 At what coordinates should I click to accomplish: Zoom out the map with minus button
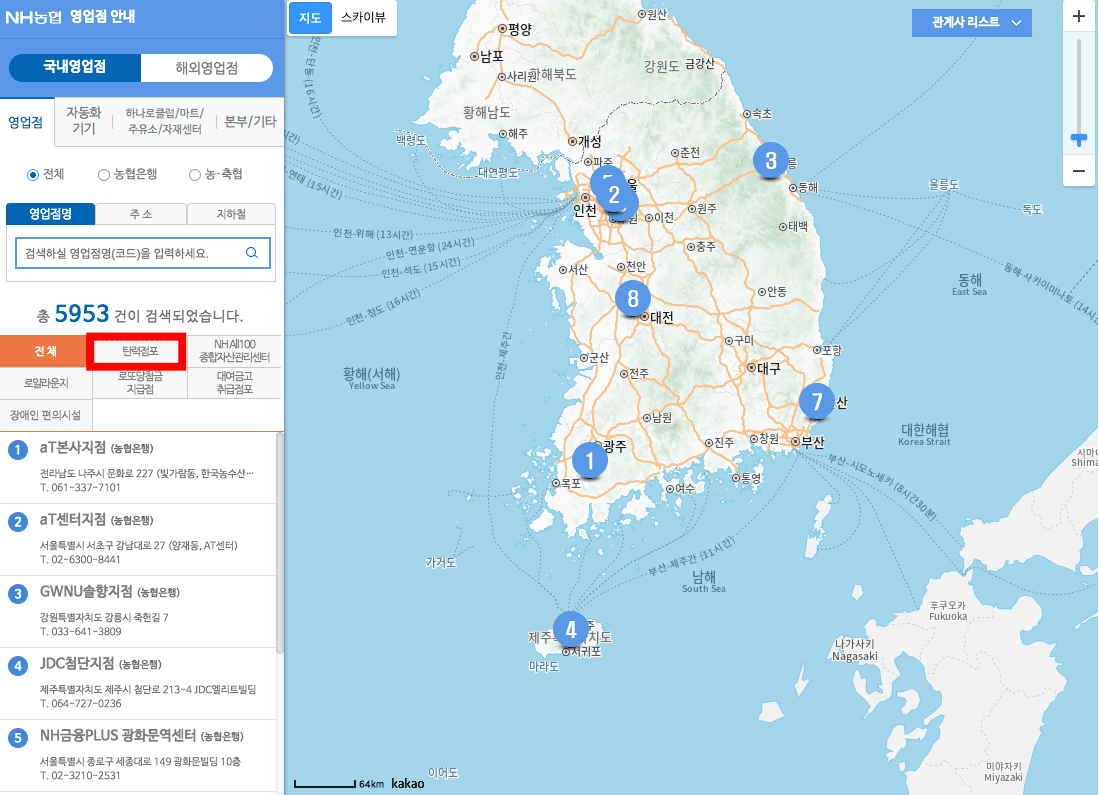(x=1079, y=171)
